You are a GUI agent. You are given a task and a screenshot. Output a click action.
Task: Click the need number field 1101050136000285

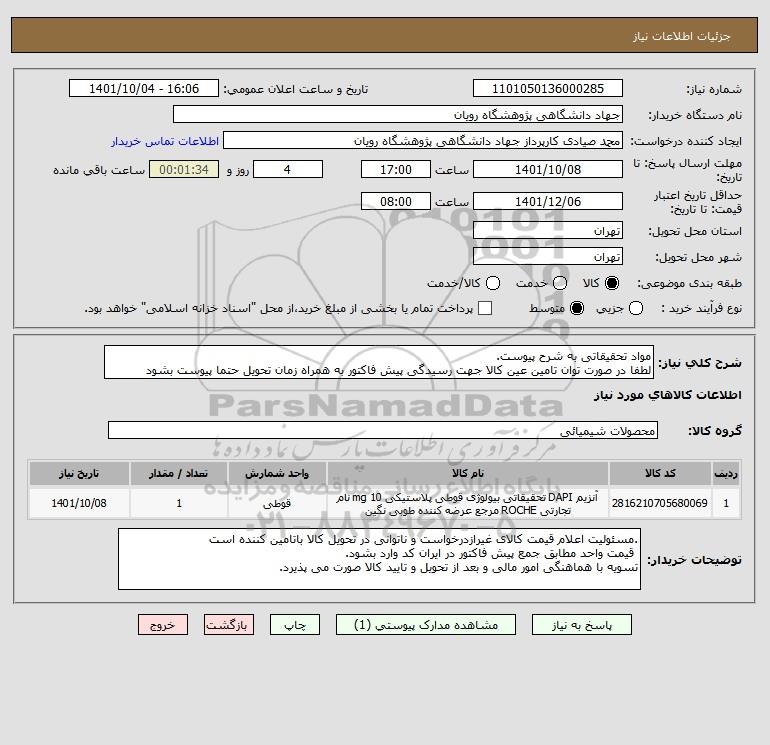(x=548, y=88)
